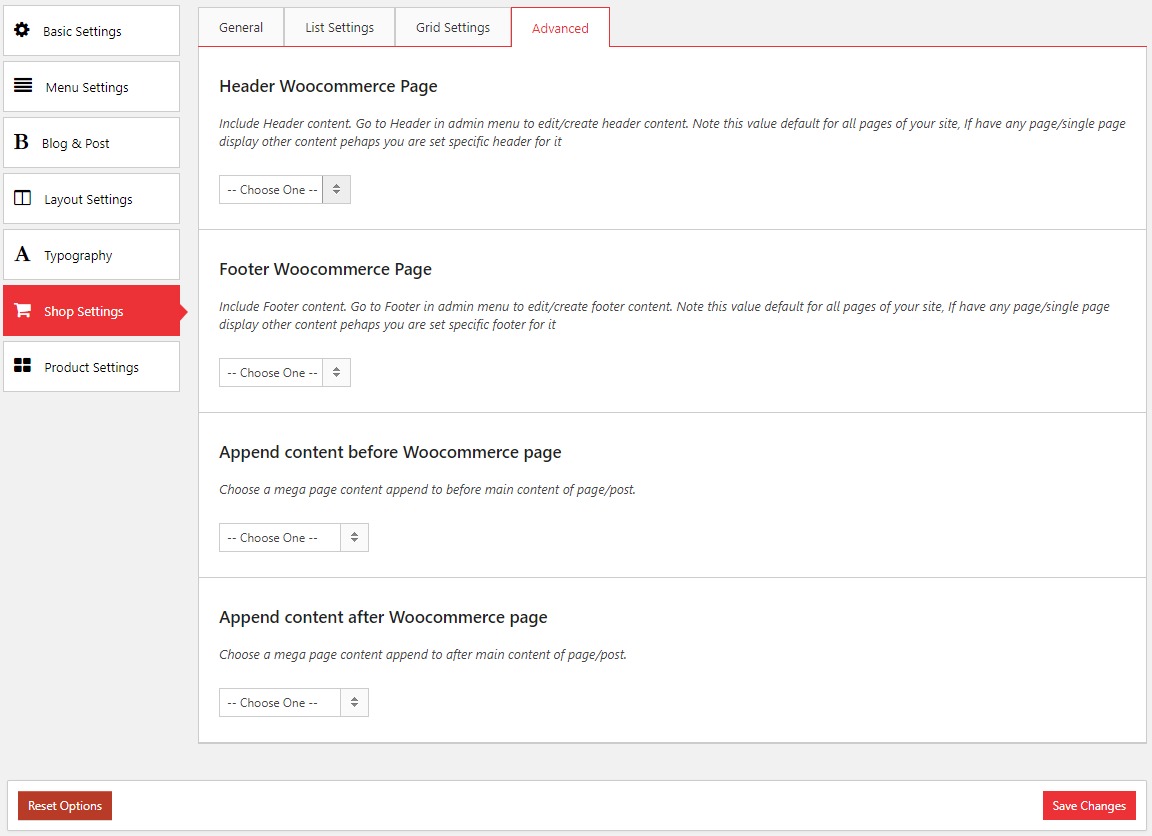
Task: Click the Save Changes button
Action: click(x=1089, y=805)
